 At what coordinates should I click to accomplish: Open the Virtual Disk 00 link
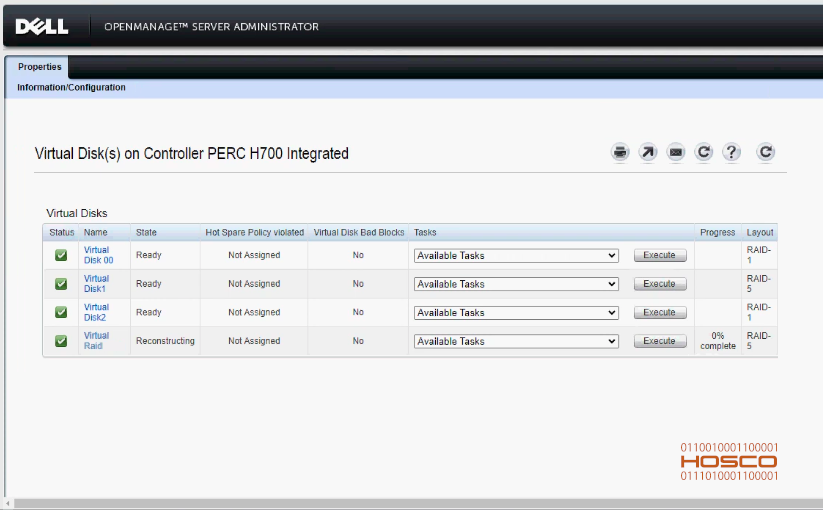tap(98, 255)
